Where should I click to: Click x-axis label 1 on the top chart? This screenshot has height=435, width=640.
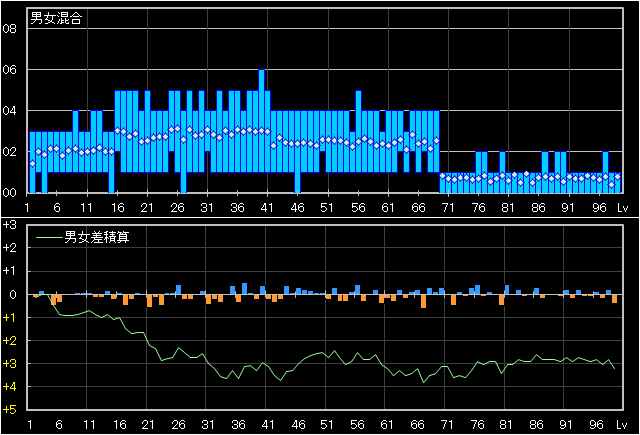(x=27, y=208)
